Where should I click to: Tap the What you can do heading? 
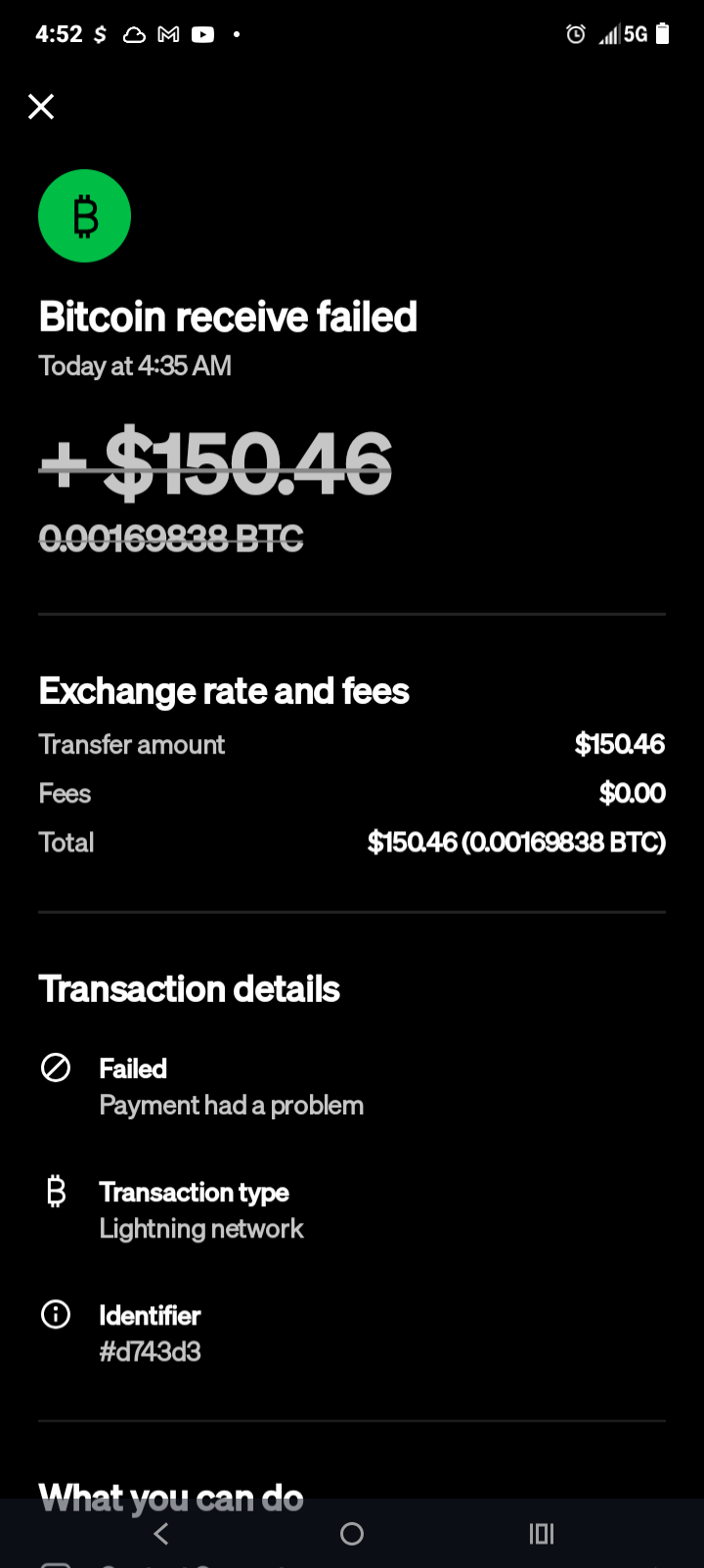tap(171, 1498)
